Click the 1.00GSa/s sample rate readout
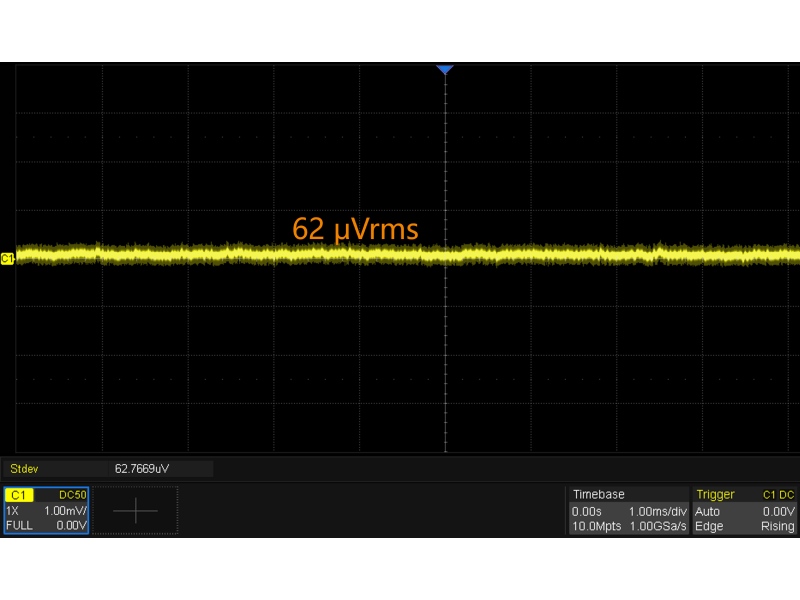800x600 pixels. coord(658,526)
